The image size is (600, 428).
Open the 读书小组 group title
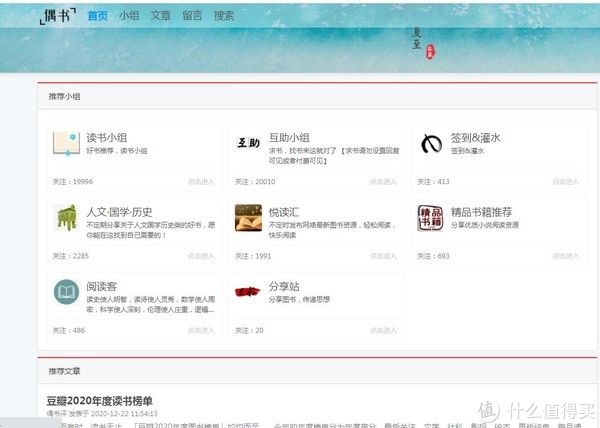(107, 137)
